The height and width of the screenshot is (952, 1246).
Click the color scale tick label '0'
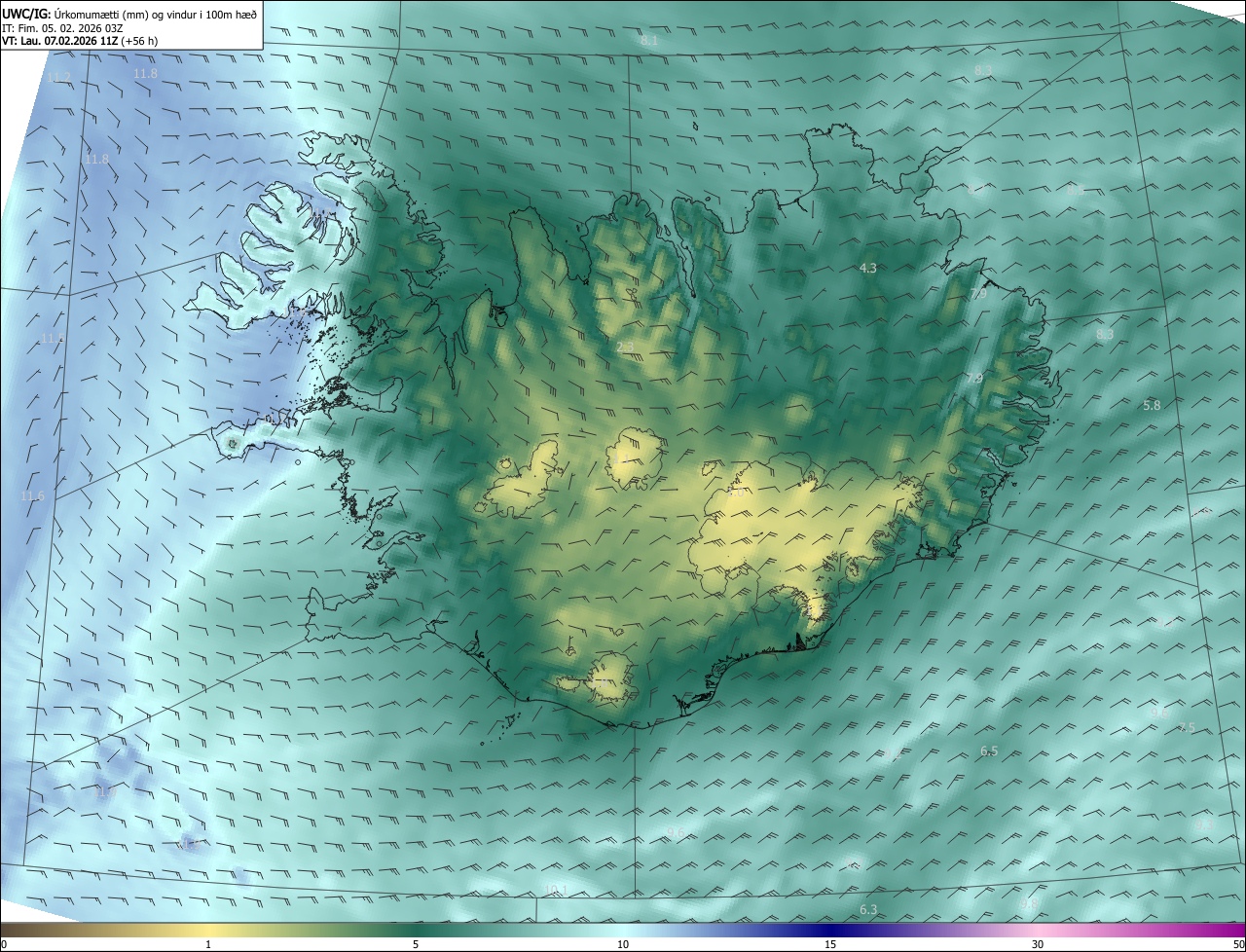point(4,944)
